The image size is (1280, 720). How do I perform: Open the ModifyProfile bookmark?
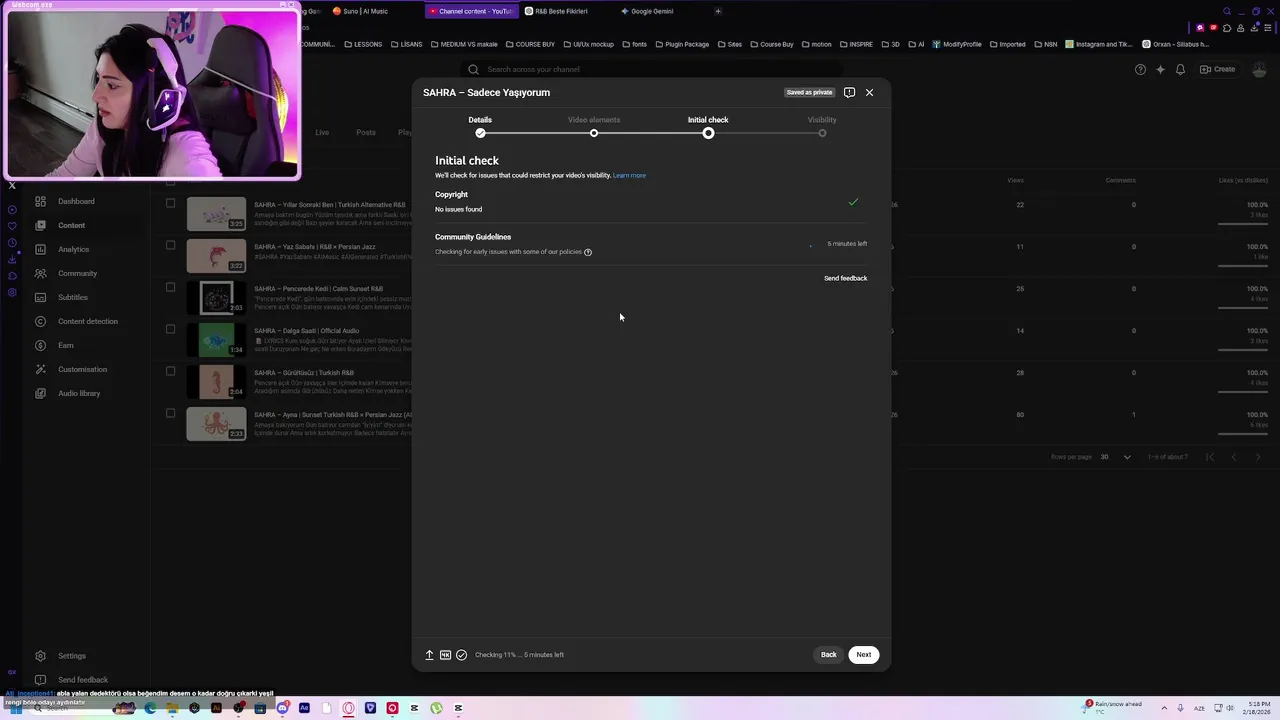click(x=957, y=44)
